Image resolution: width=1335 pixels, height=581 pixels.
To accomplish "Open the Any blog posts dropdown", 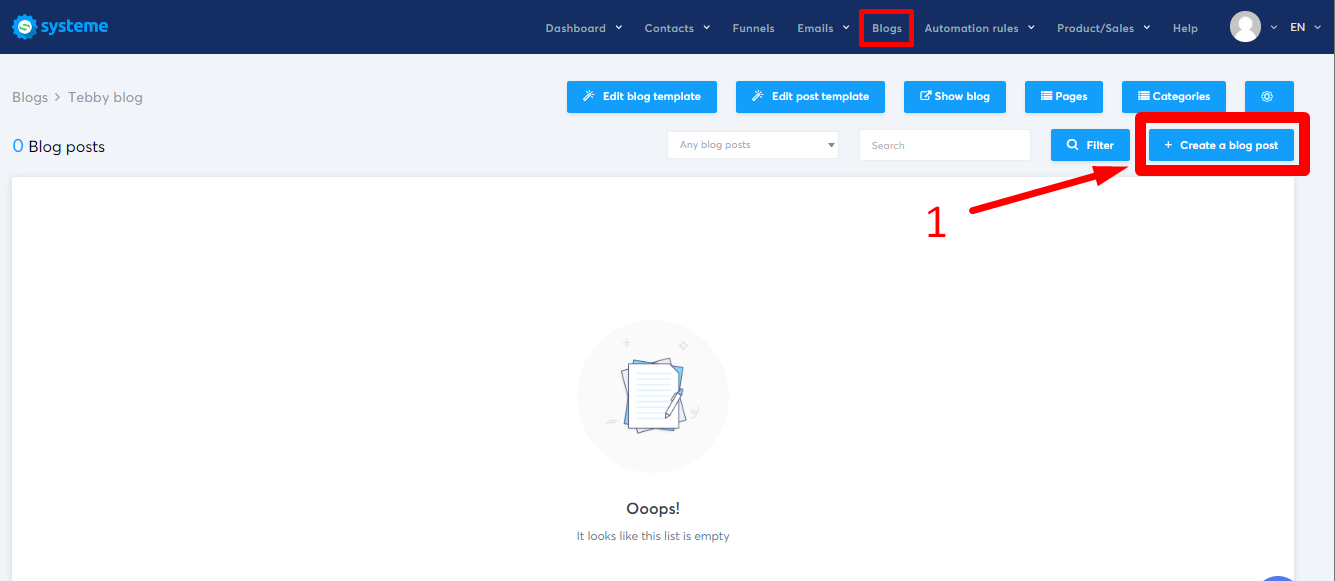I will (x=752, y=144).
